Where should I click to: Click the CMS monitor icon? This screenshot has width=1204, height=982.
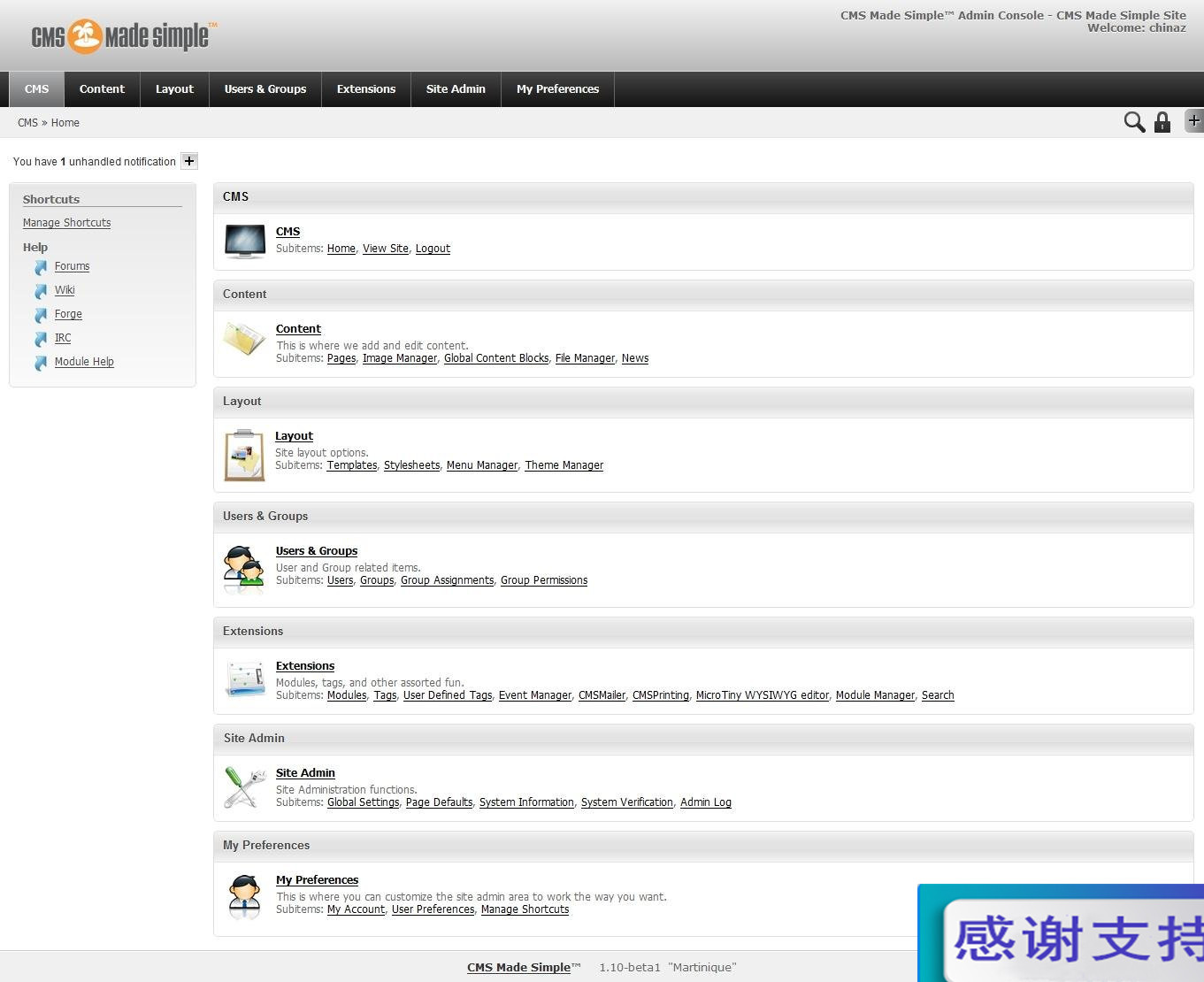[245, 241]
